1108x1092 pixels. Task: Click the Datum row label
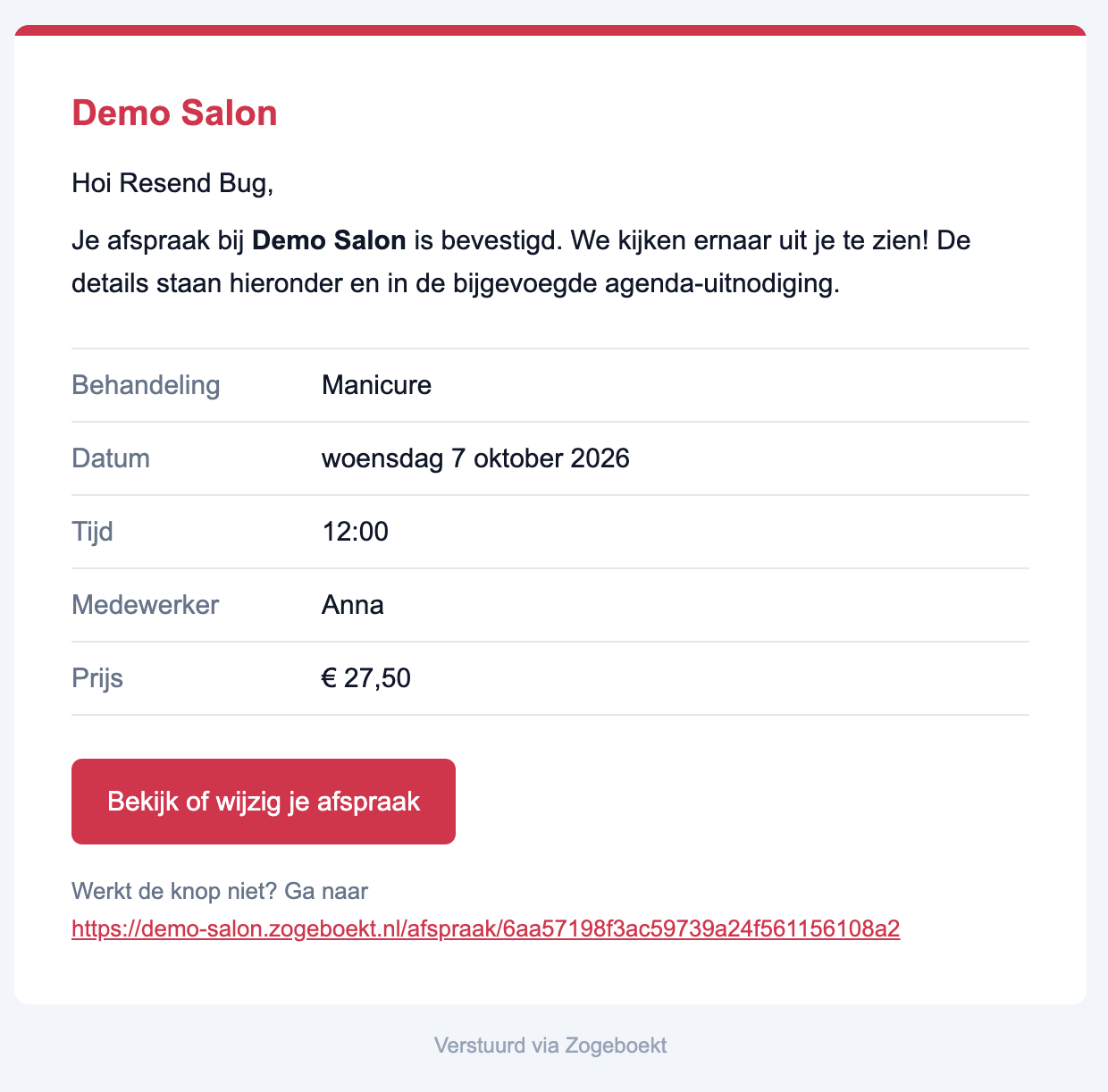[x=111, y=458]
